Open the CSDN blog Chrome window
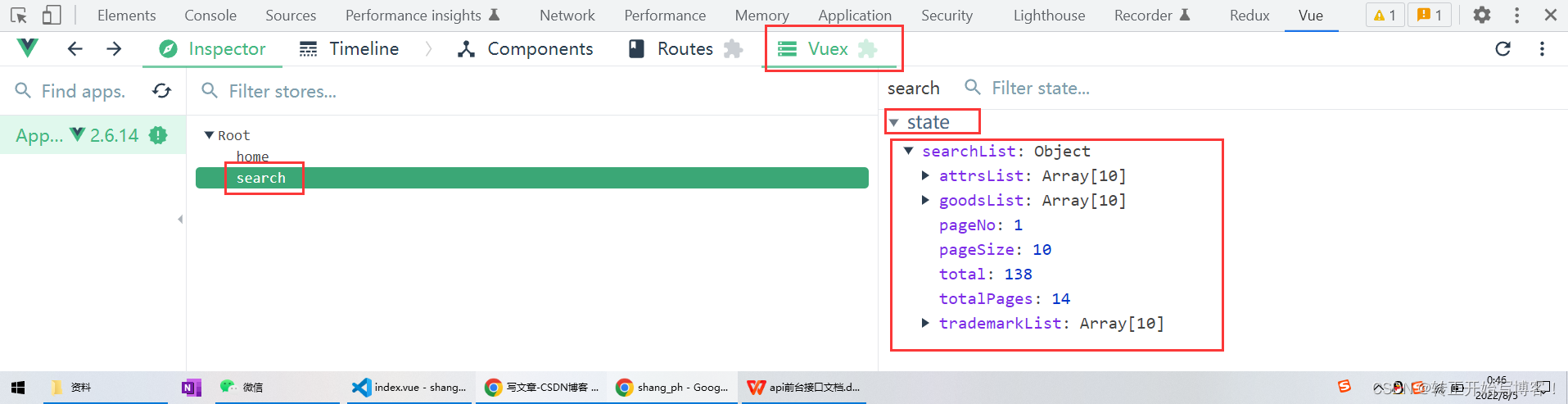1568x404 pixels. click(542, 388)
